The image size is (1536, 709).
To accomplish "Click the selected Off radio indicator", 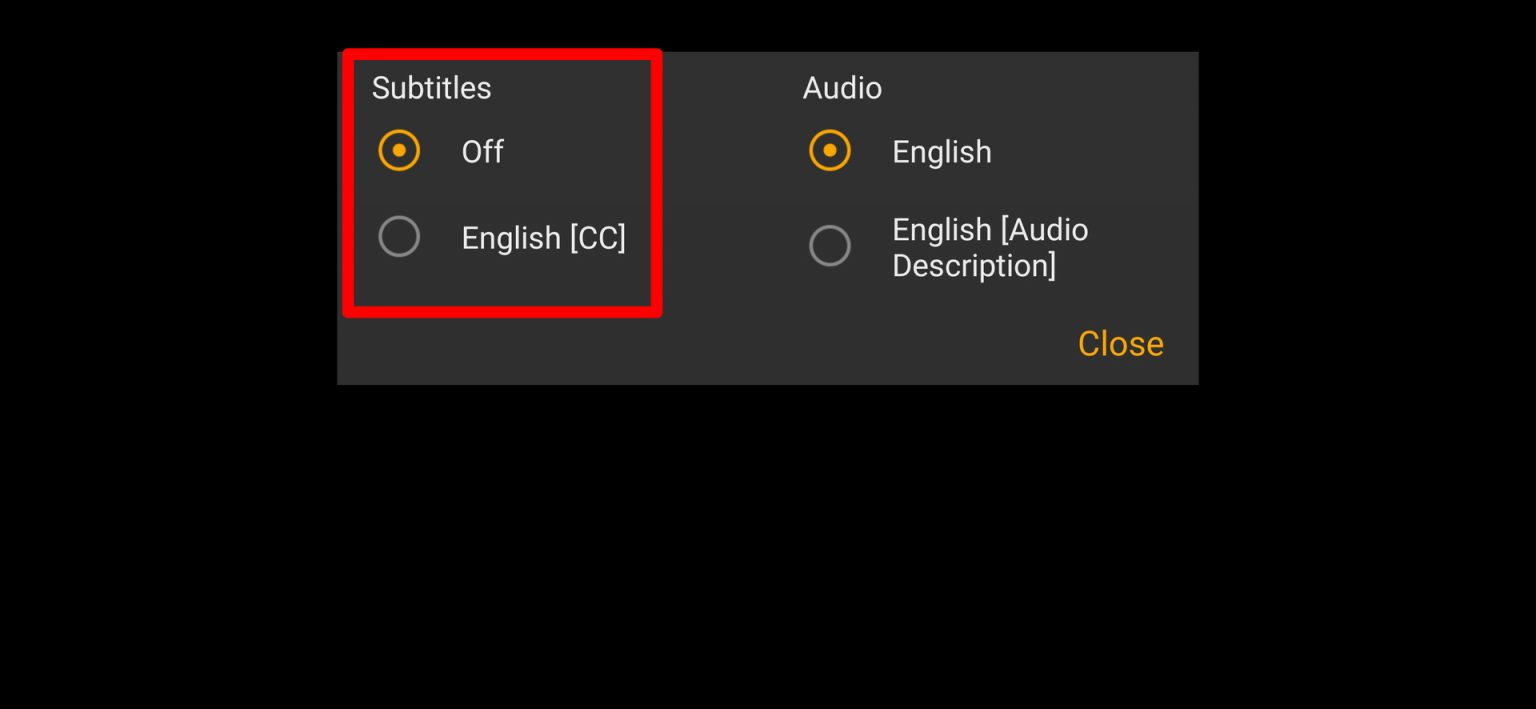I will pos(399,150).
